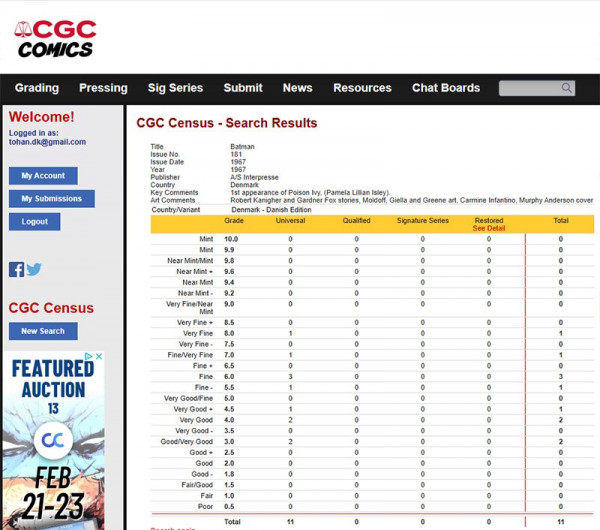Click the Universal column header

[290, 220]
